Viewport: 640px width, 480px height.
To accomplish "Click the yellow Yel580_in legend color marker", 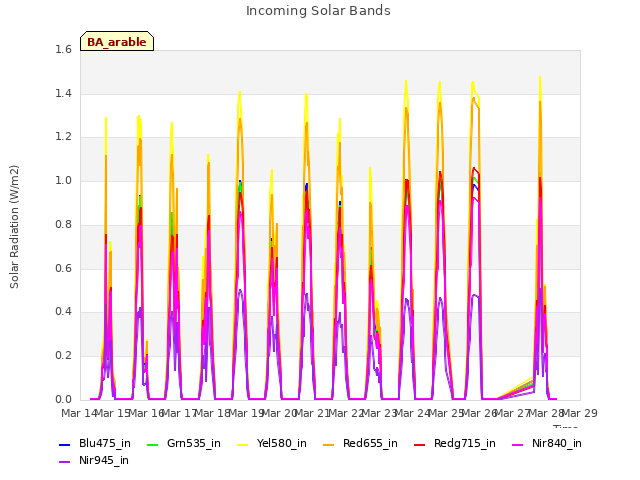I will (x=242, y=444).
